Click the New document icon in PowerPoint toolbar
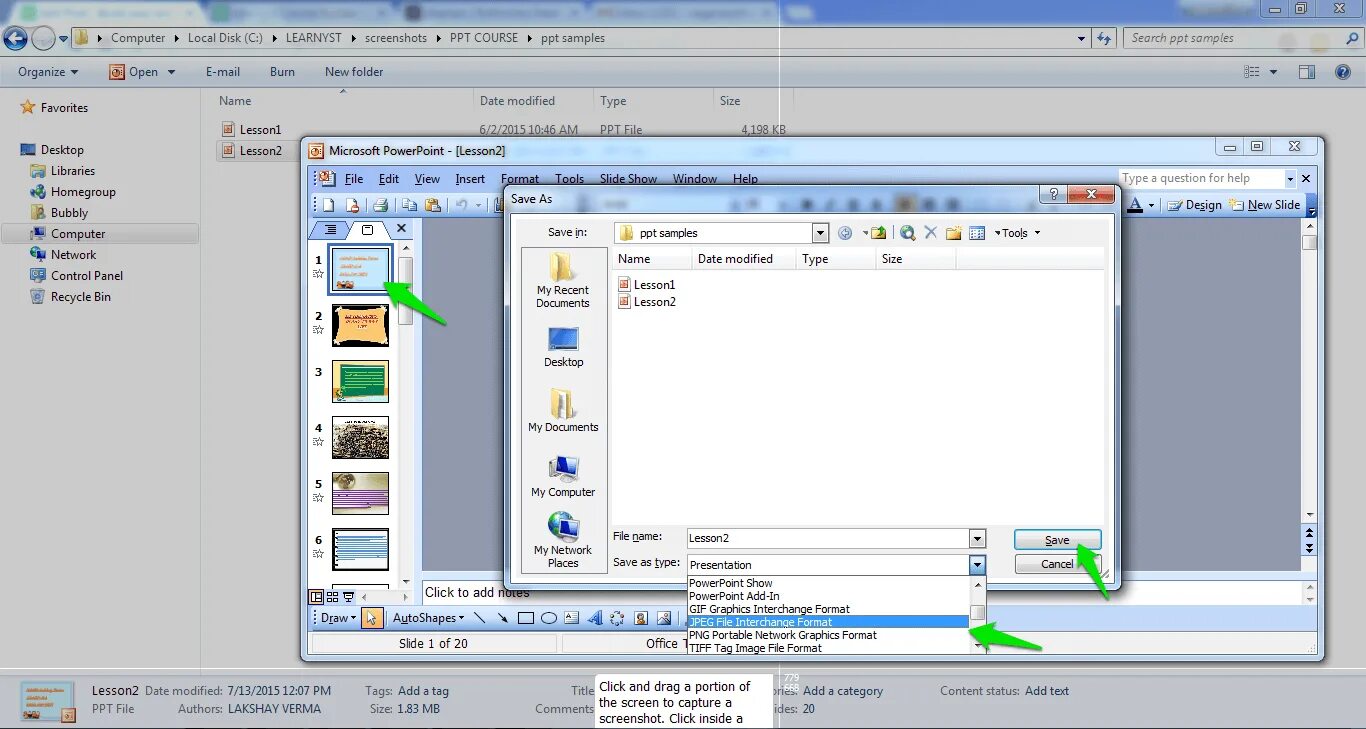Screen dimensions: 1366x729 tap(329, 205)
